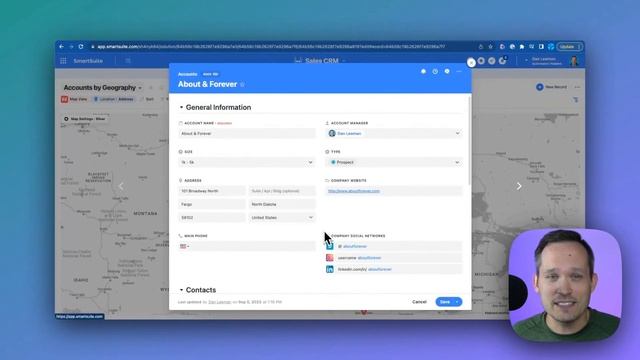Click the LinkedIn icon in social networks

pos(330,269)
